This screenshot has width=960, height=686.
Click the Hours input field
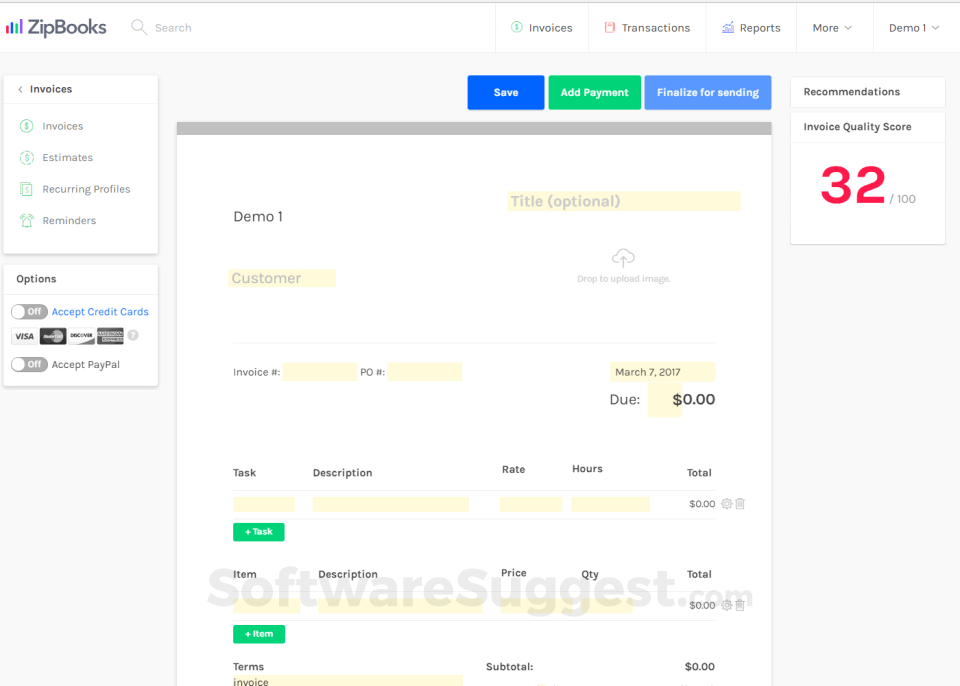(610, 504)
